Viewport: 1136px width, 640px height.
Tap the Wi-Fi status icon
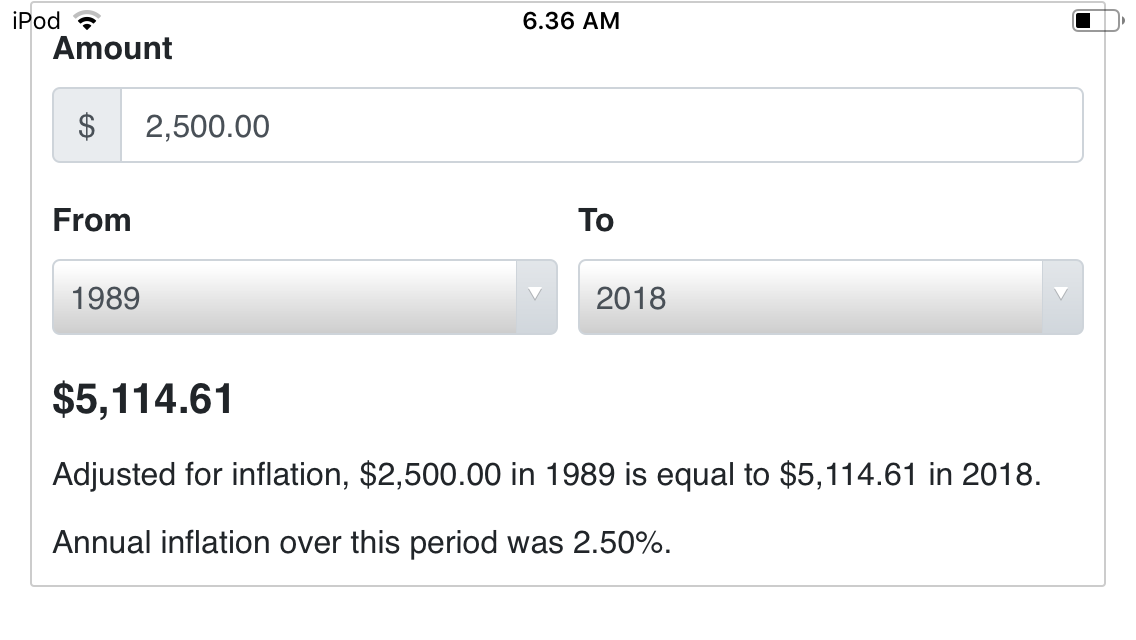pos(87,20)
